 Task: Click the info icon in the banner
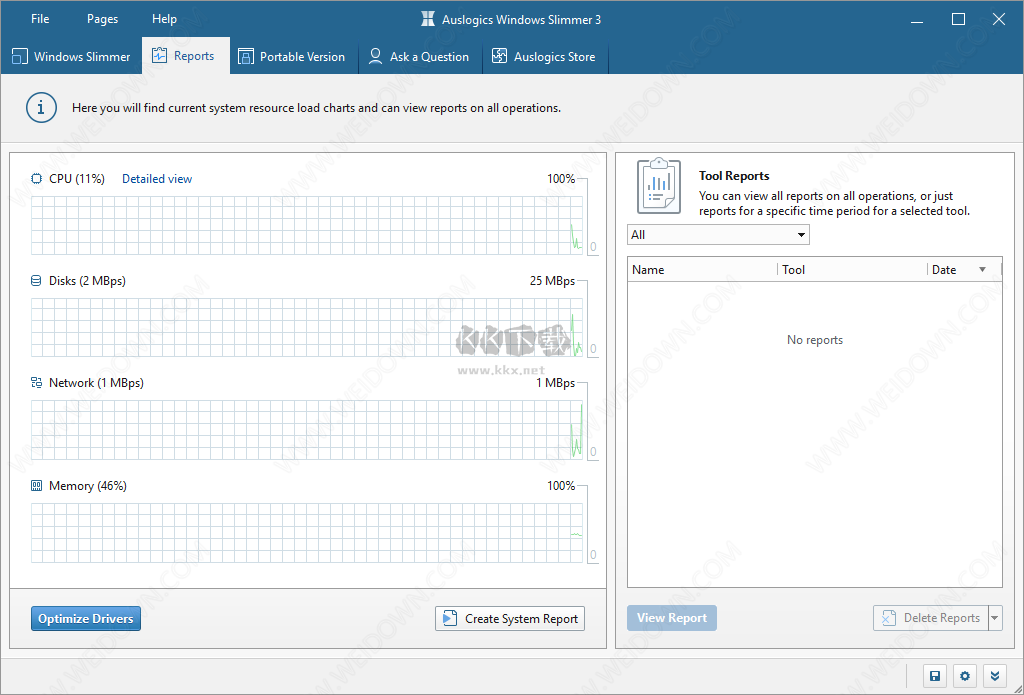pyautogui.click(x=41, y=108)
